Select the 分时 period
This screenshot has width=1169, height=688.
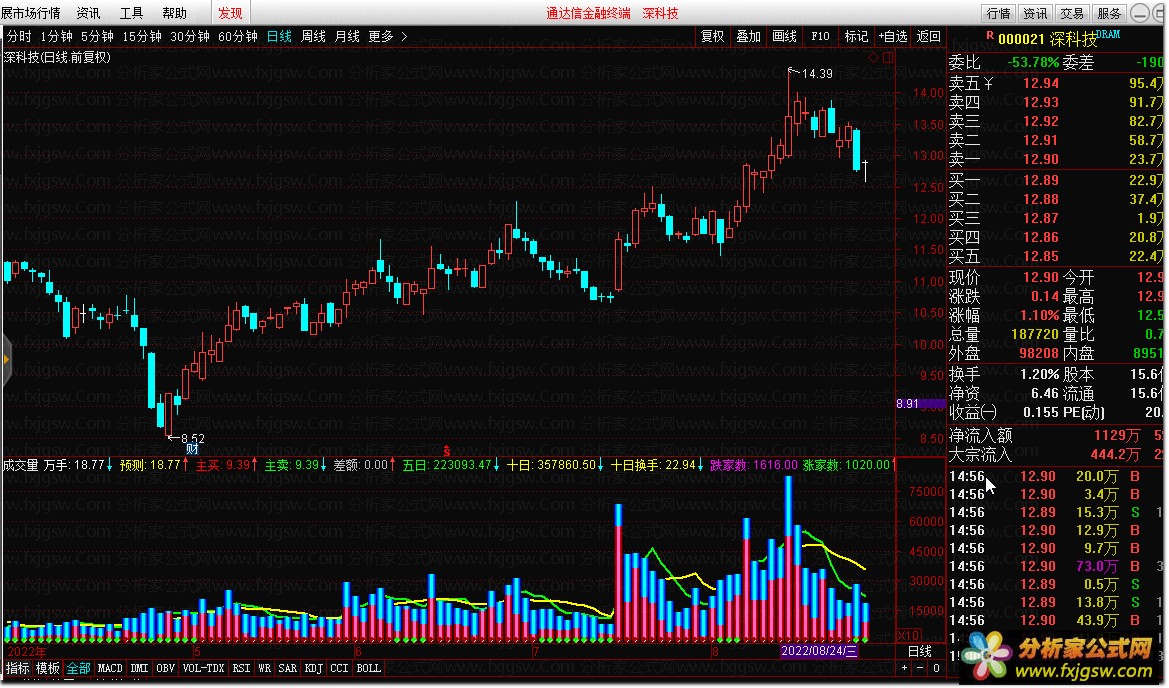click(19, 36)
